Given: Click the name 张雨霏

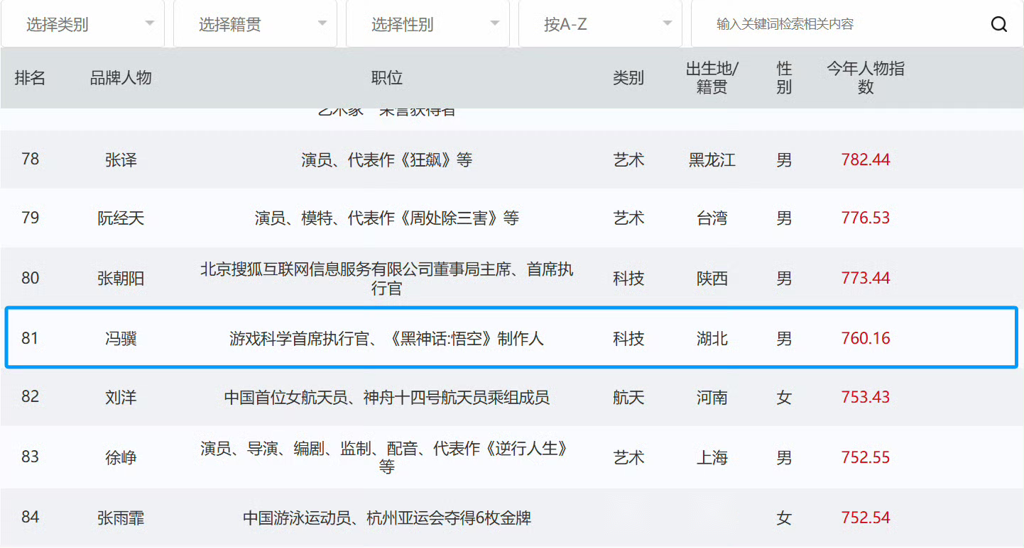Looking at the screenshot, I should pos(121,518).
